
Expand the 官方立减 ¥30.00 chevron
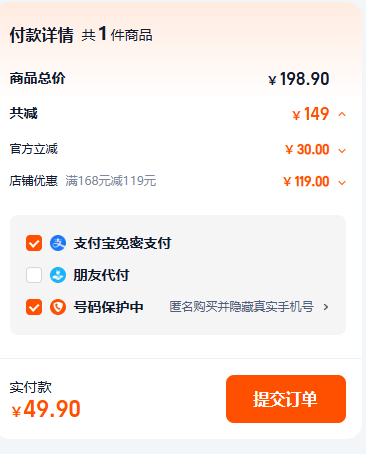(x=342, y=151)
